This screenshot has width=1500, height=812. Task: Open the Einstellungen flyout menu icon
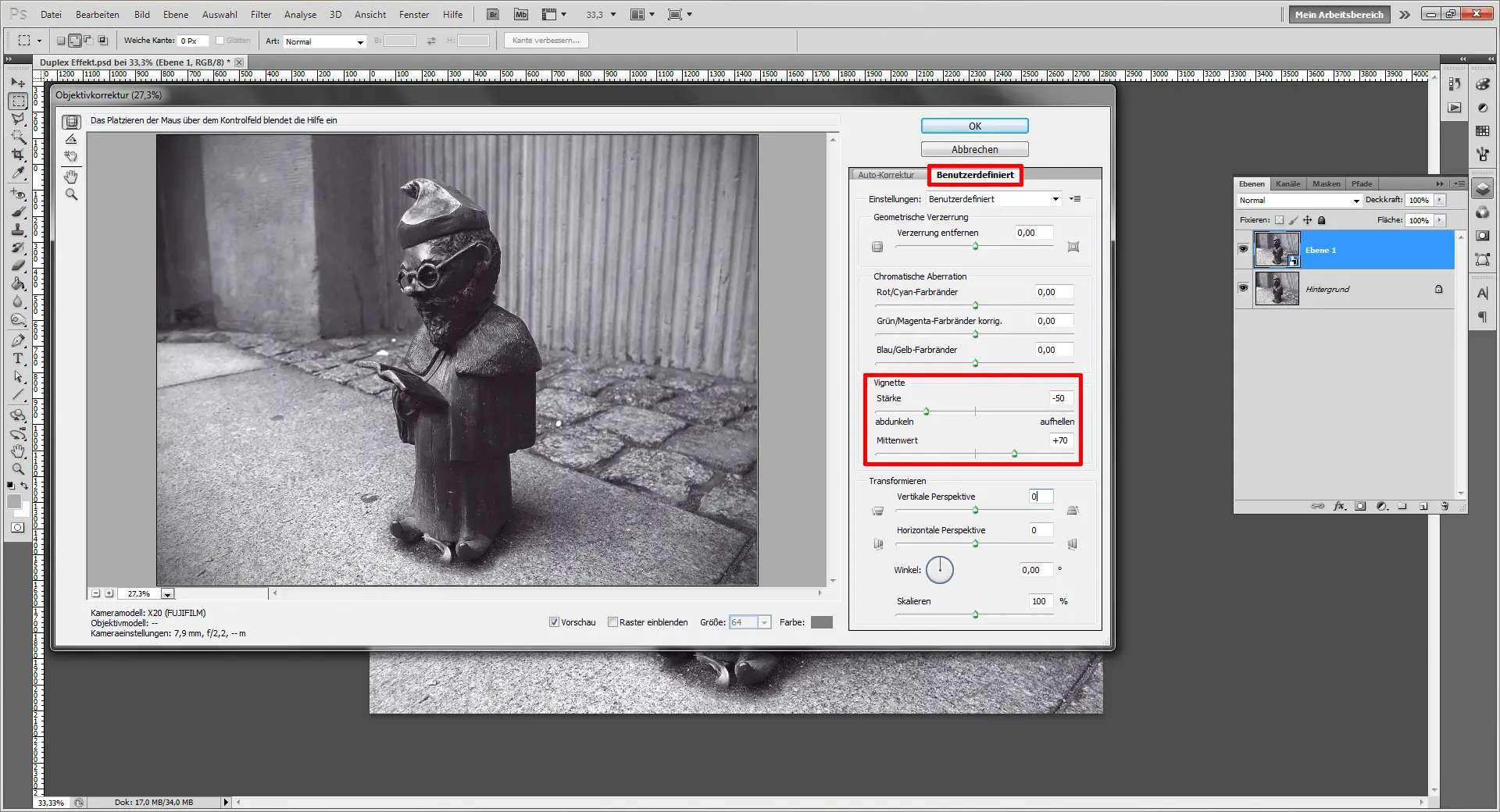1076,199
